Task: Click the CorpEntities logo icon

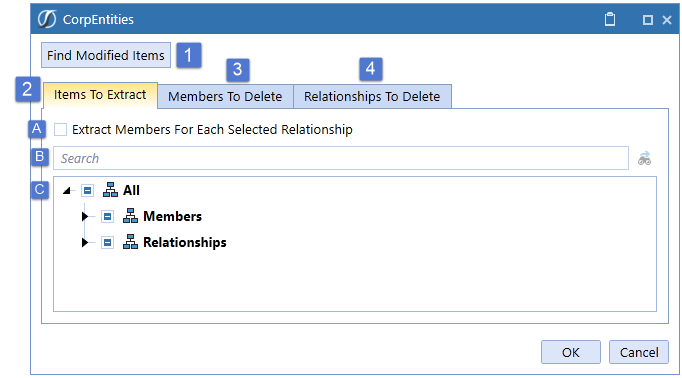Action: (47, 19)
